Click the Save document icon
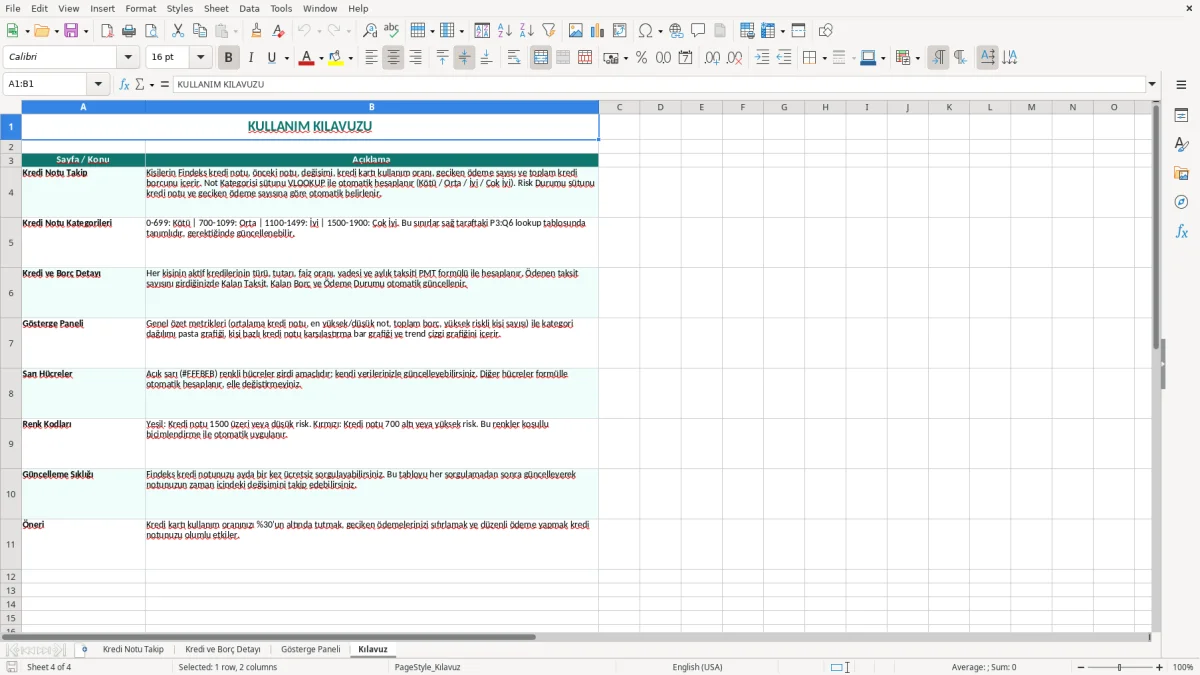The width and height of the screenshot is (1200, 675). [71, 31]
